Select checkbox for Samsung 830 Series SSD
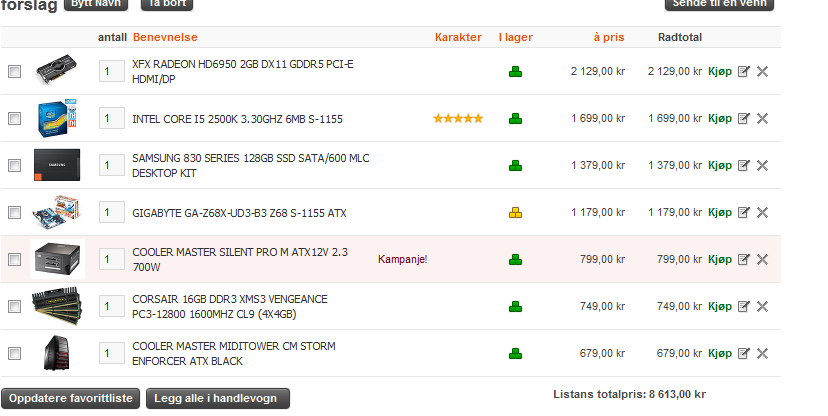Viewport: 828px width, 416px height. tap(14, 165)
